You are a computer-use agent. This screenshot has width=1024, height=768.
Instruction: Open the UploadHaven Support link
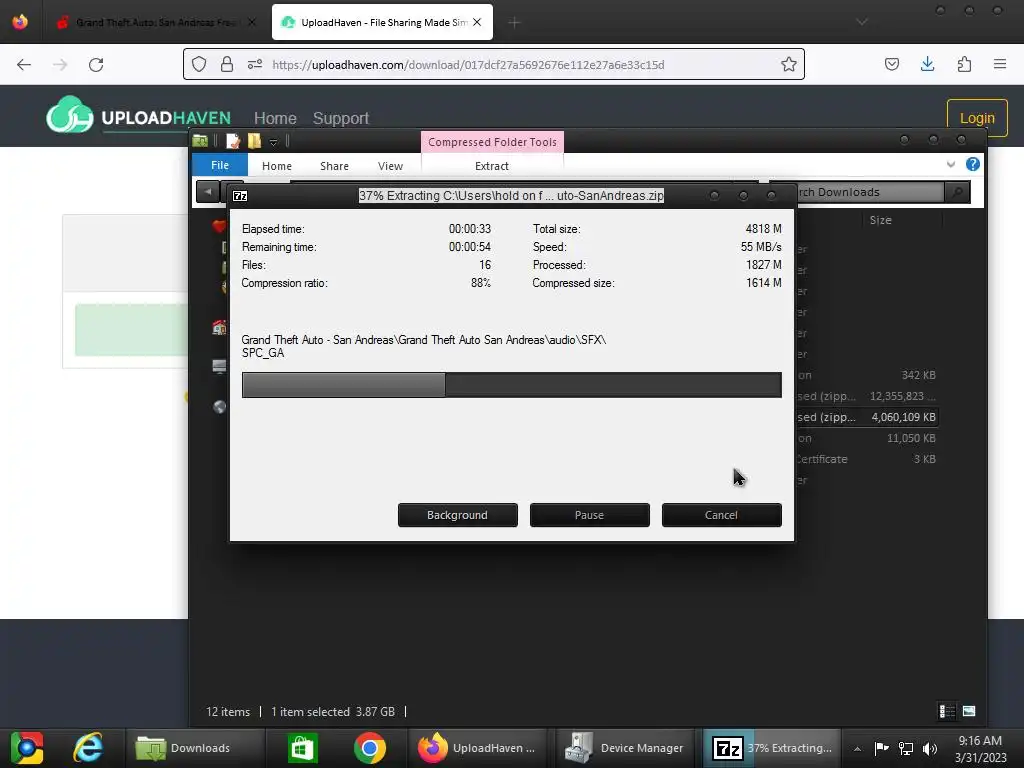click(x=341, y=118)
